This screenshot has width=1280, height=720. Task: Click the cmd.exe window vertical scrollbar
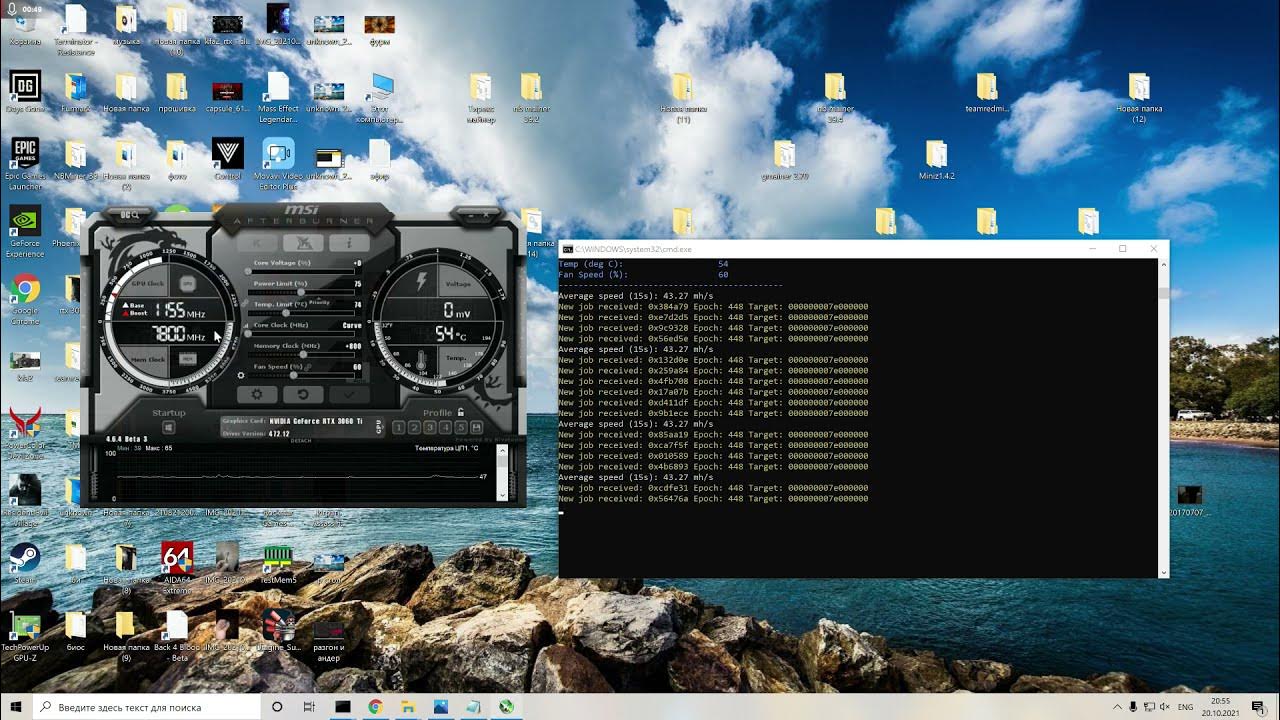pyautogui.click(x=1163, y=417)
